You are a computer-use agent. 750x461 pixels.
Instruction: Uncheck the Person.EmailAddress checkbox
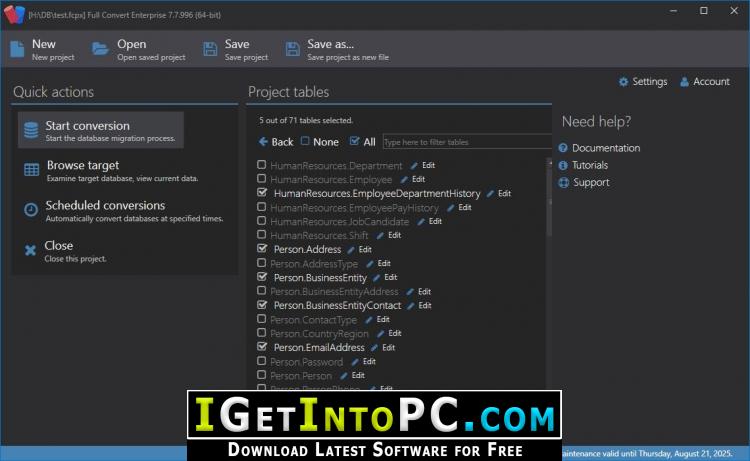pyautogui.click(x=261, y=346)
